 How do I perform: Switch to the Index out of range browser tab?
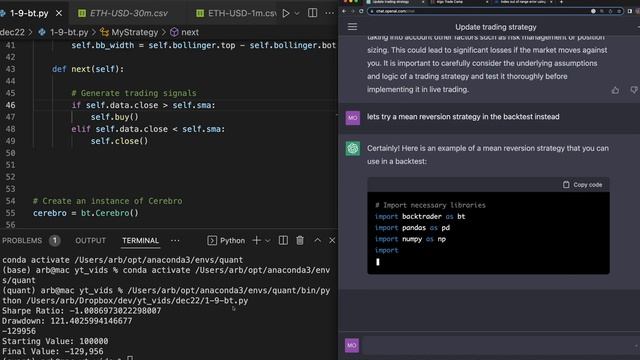click(x=524, y=2)
